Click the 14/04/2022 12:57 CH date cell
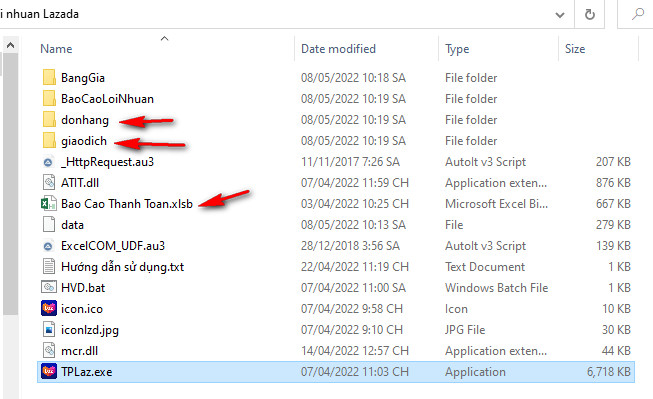 pyautogui.click(x=355, y=351)
